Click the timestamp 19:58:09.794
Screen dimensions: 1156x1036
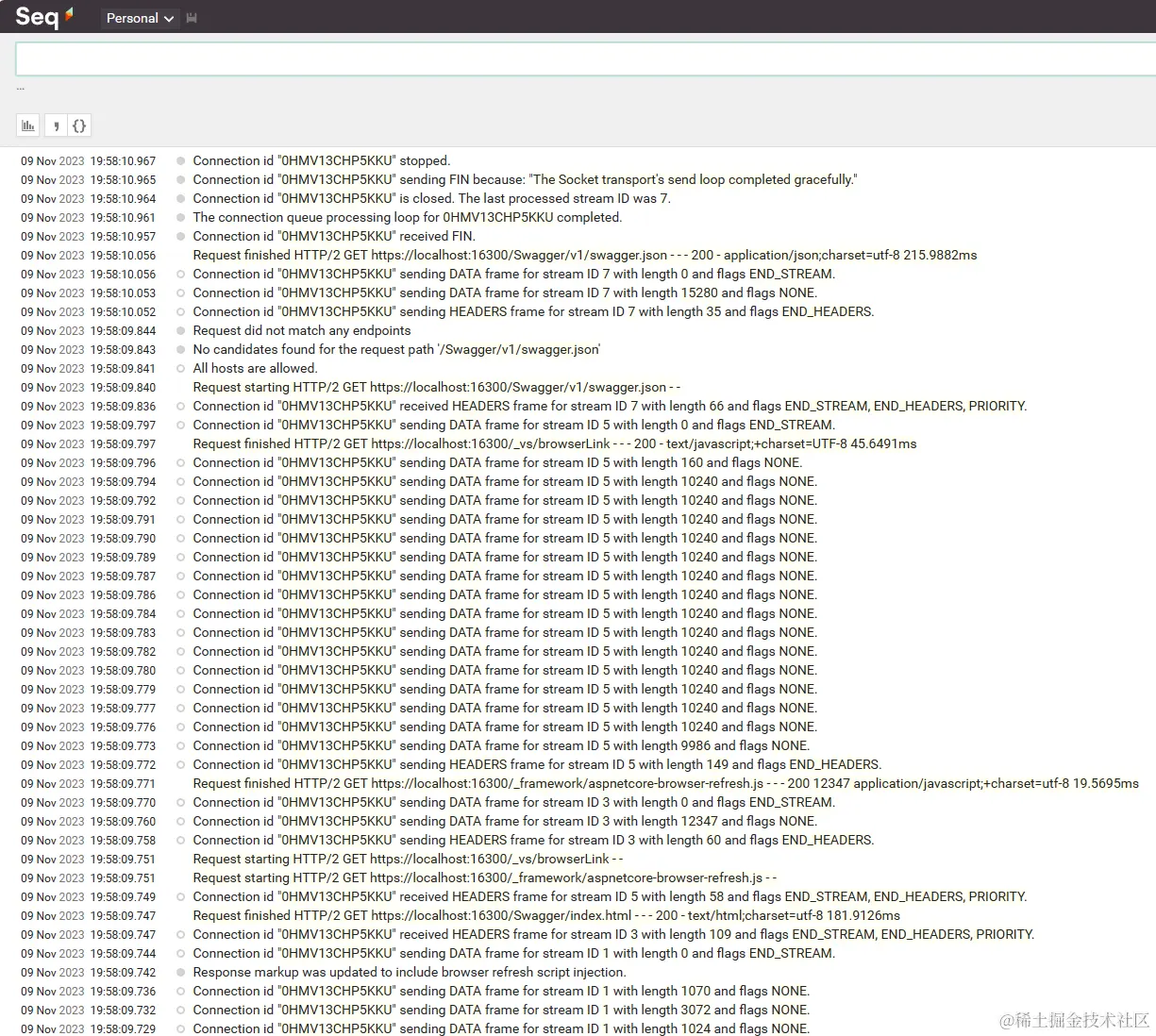click(124, 482)
